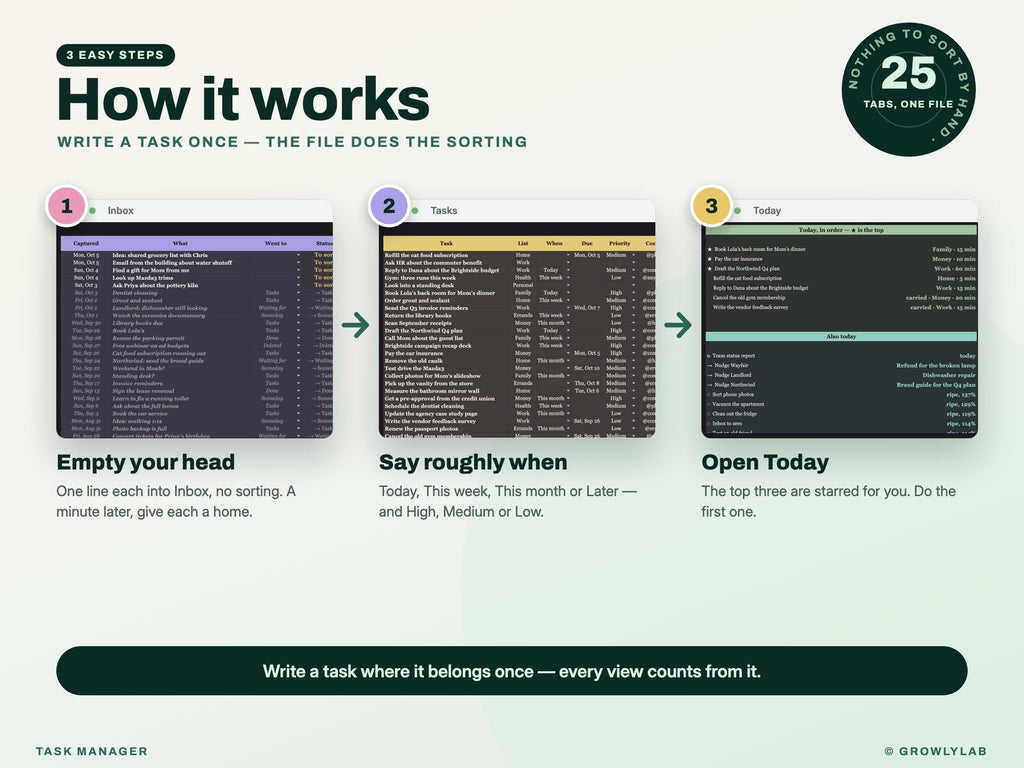The width and height of the screenshot is (1024, 768).
Task: Click 'Today, in order' section header
Action: tap(841, 230)
